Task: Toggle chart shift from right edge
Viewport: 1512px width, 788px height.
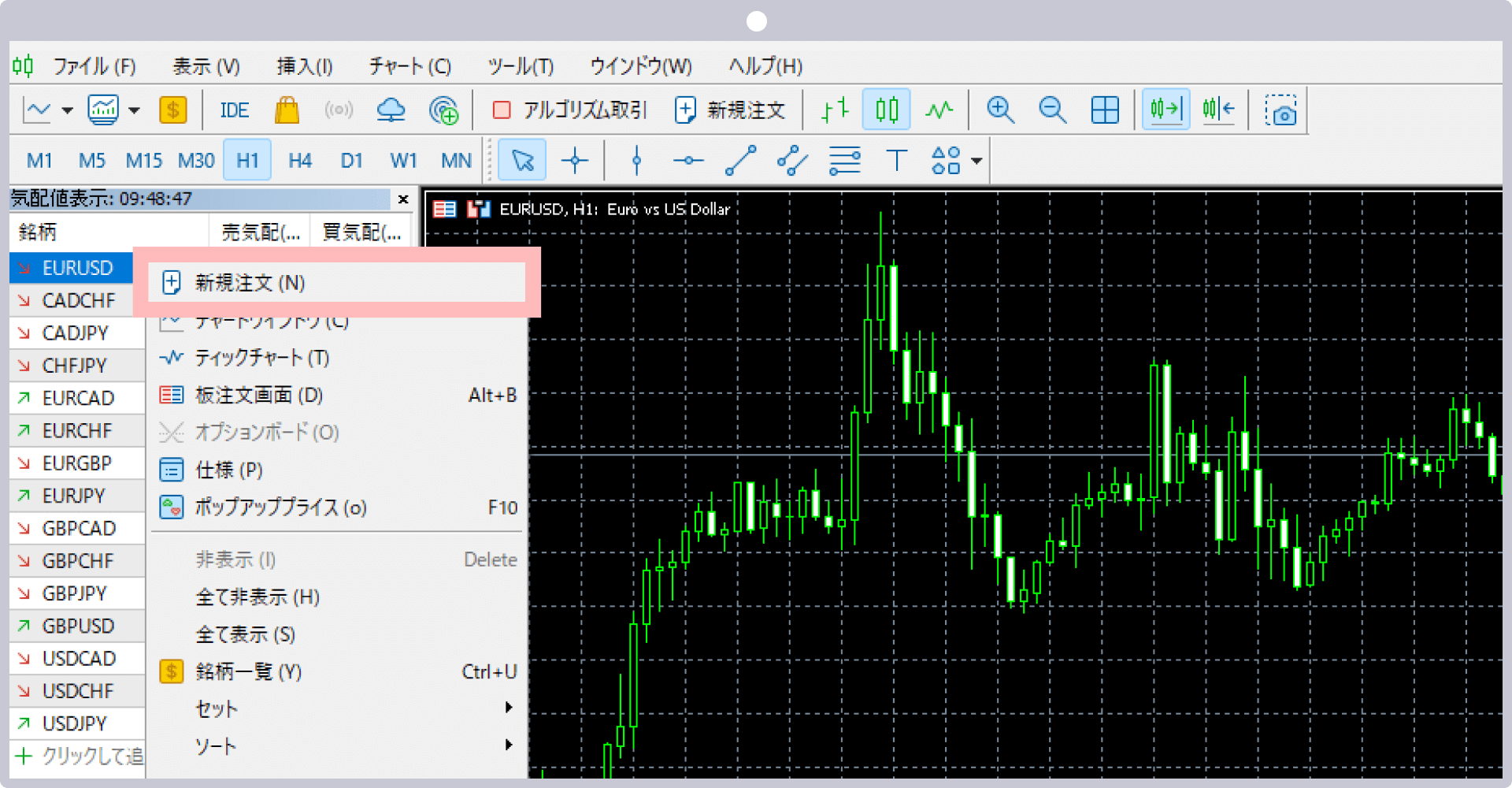Action: coord(1218,110)
